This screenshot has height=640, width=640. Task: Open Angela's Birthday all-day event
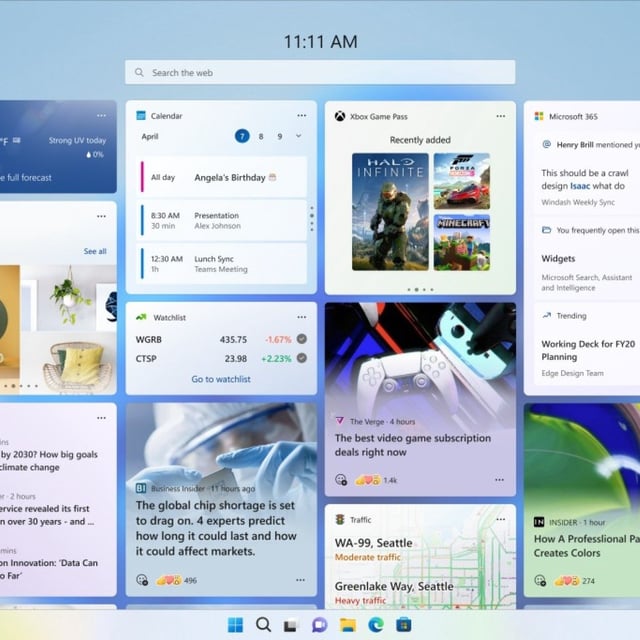coord(221,177)
